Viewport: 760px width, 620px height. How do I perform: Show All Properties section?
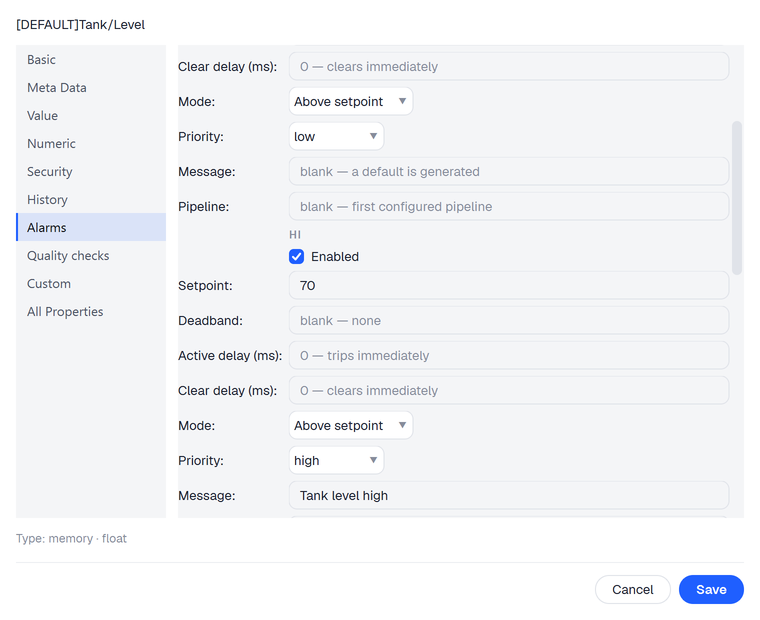[x=91, y=312]
